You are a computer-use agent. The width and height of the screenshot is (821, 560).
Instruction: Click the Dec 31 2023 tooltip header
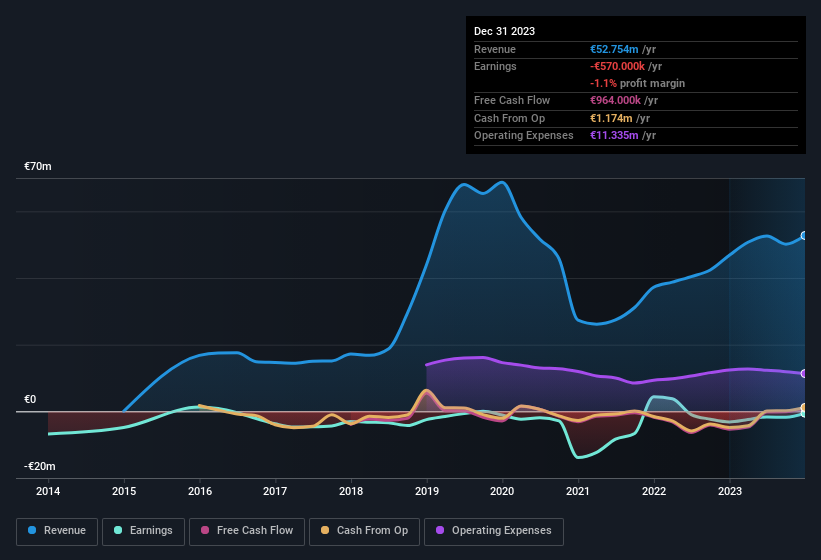tap(504, 31)
